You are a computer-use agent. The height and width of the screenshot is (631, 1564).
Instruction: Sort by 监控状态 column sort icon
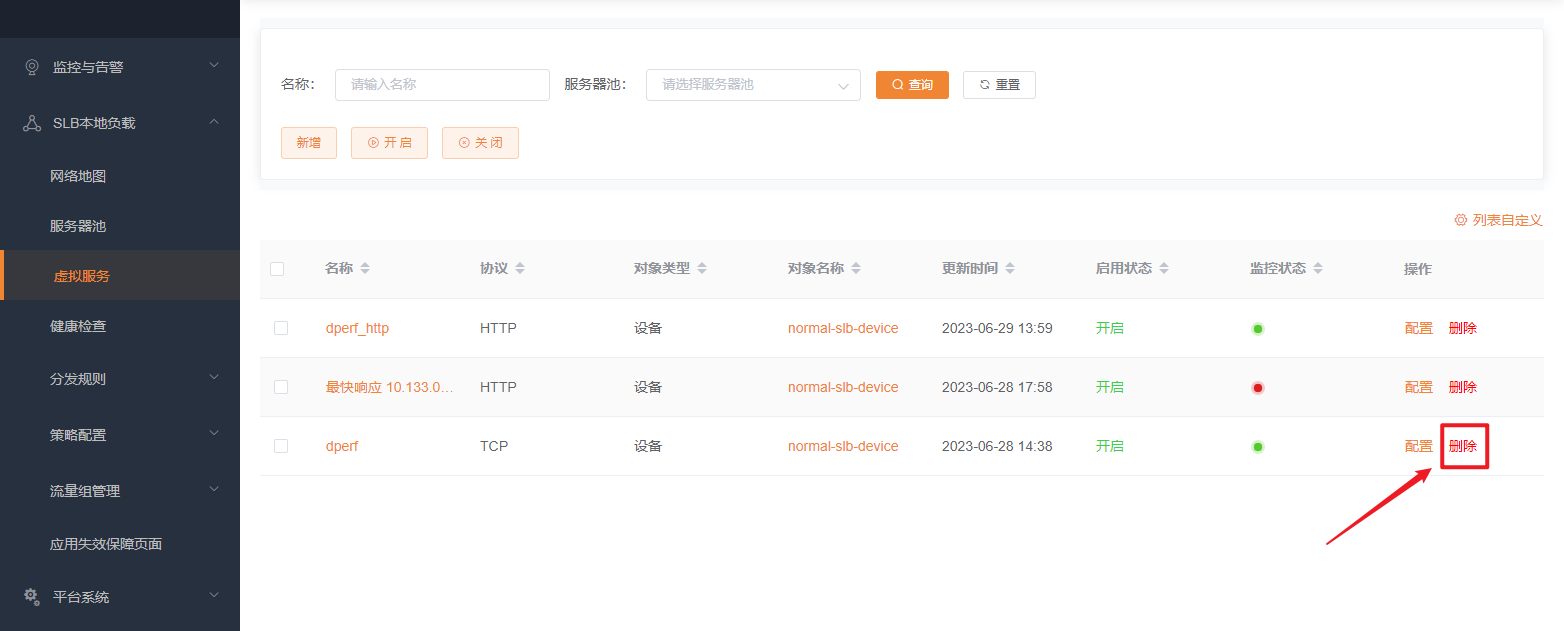(1318, 269)
